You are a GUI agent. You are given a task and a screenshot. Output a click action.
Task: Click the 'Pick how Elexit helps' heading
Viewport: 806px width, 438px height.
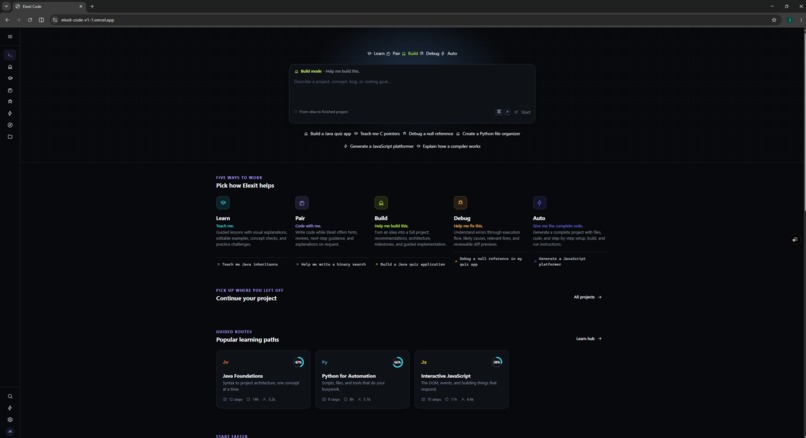(245, 186)
